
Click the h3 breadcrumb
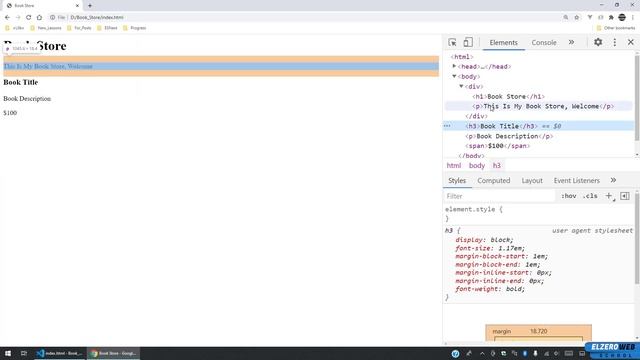tap(496, 165)
